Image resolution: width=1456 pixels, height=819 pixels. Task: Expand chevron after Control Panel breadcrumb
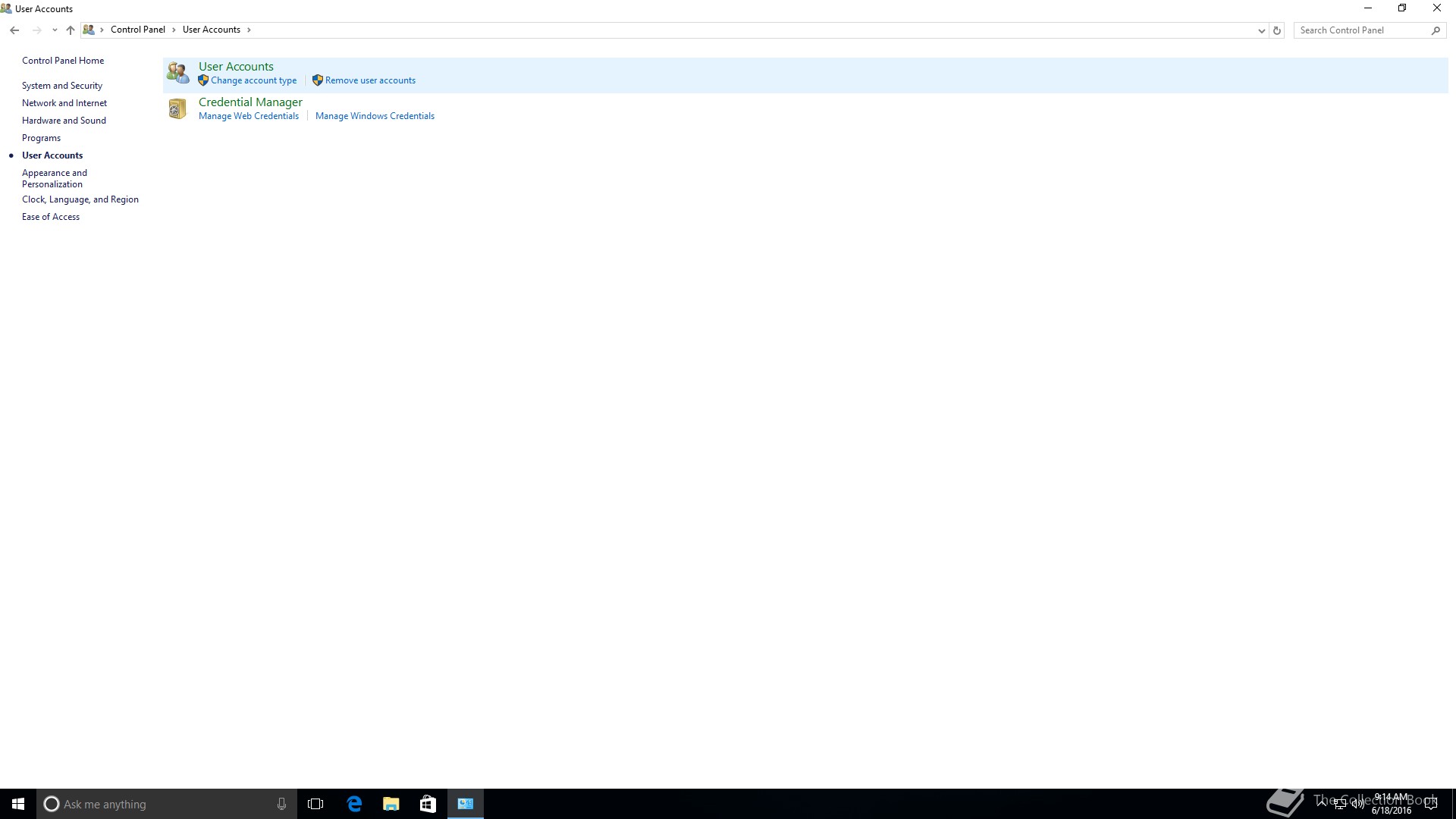point(174,30)
